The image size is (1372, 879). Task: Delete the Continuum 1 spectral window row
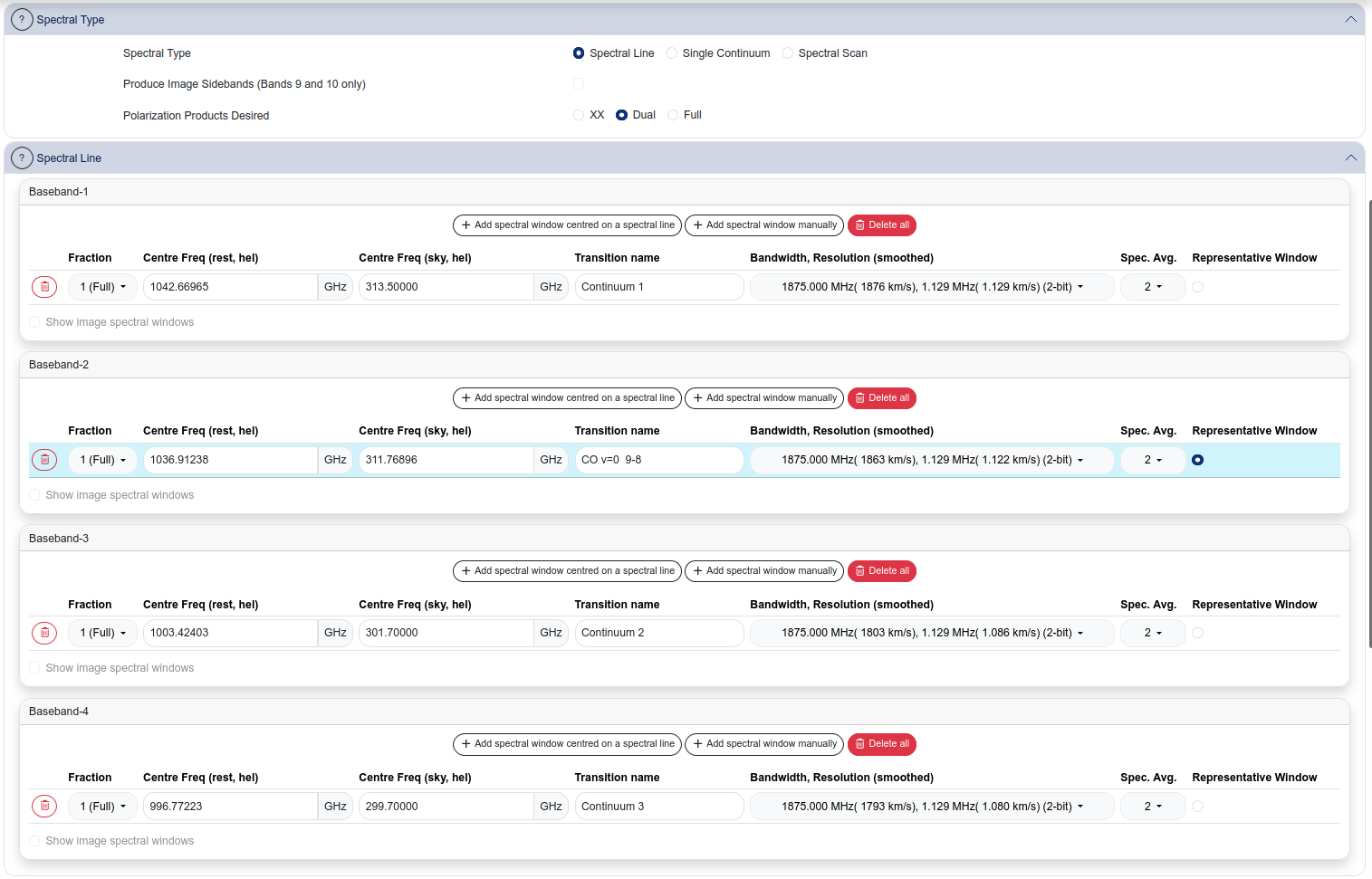coord(44,287)
